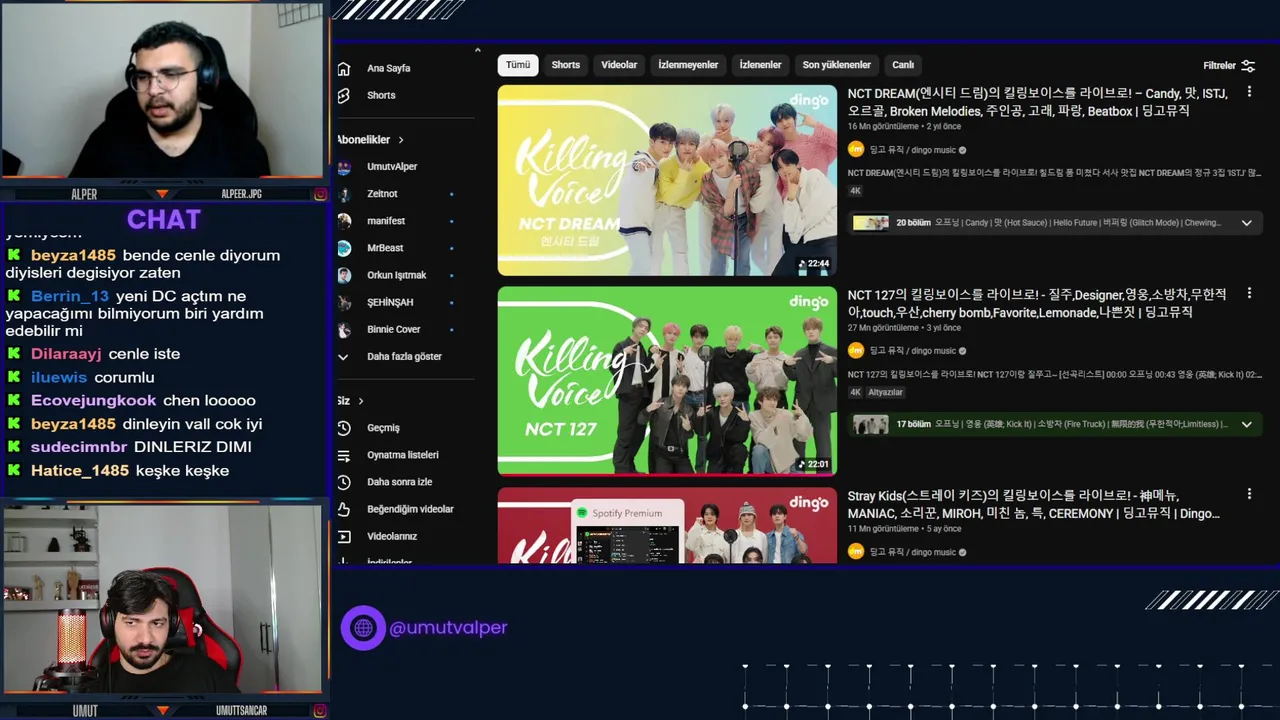
Task: Open the dingo music channel name under the NCT DREAM title
Action: point(912,150)
